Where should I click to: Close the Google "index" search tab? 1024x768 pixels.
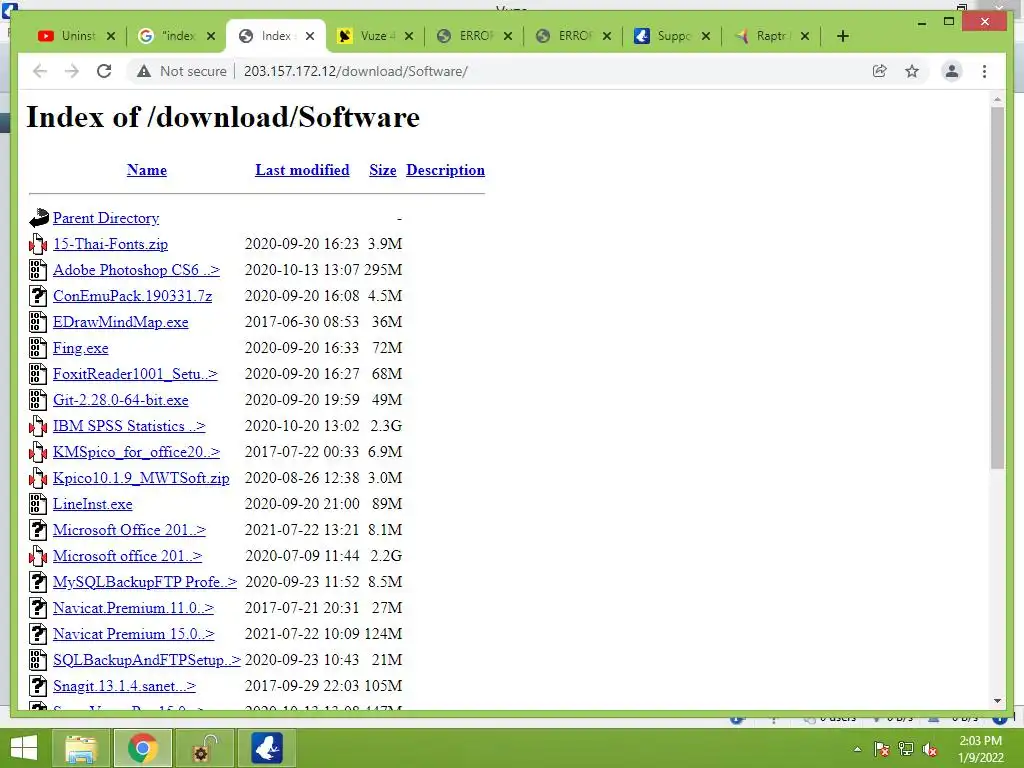211,36
